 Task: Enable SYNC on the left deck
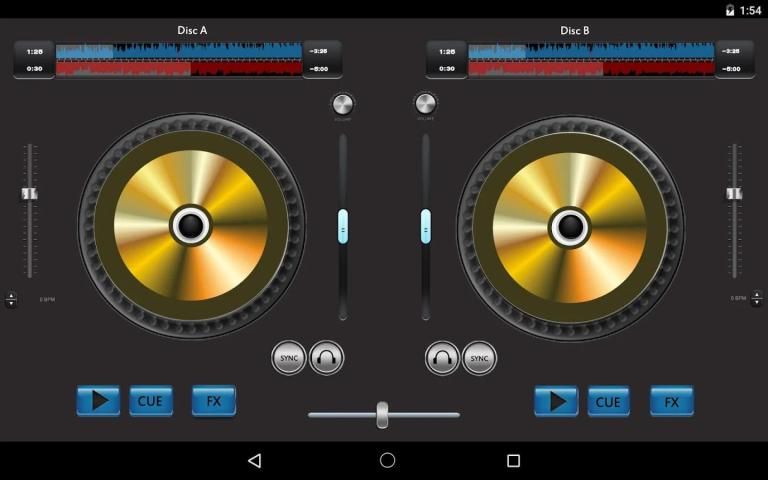click(289, 358)
